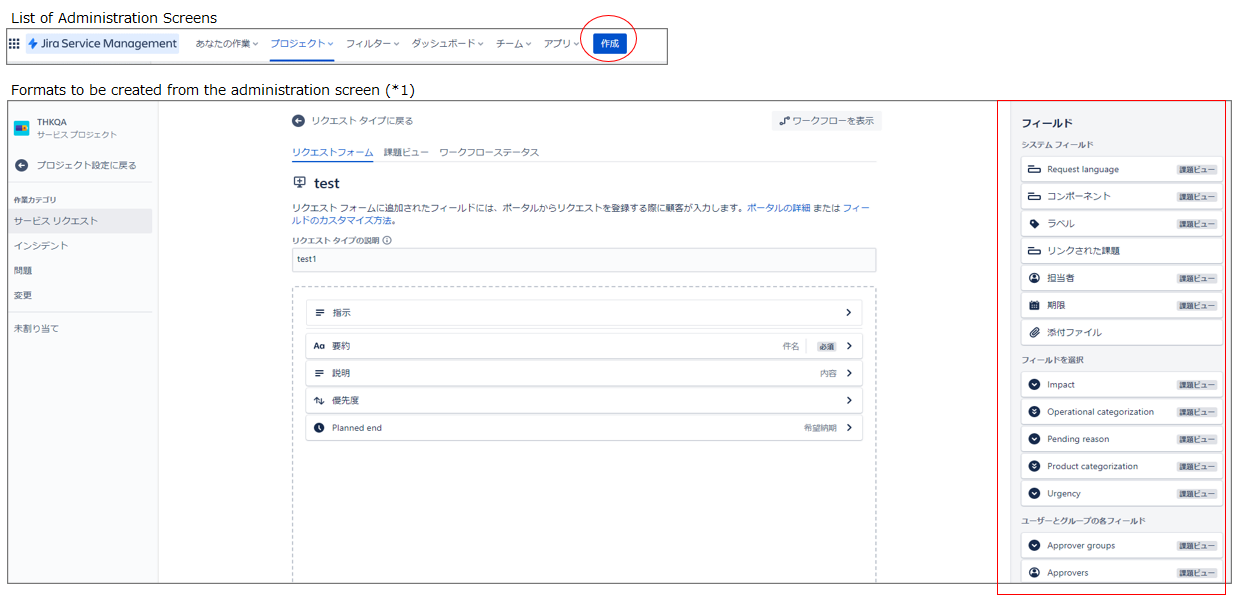Open the プロジェクト dropdown menu
Screen dimensions: 1252x615
pos(302,44)
